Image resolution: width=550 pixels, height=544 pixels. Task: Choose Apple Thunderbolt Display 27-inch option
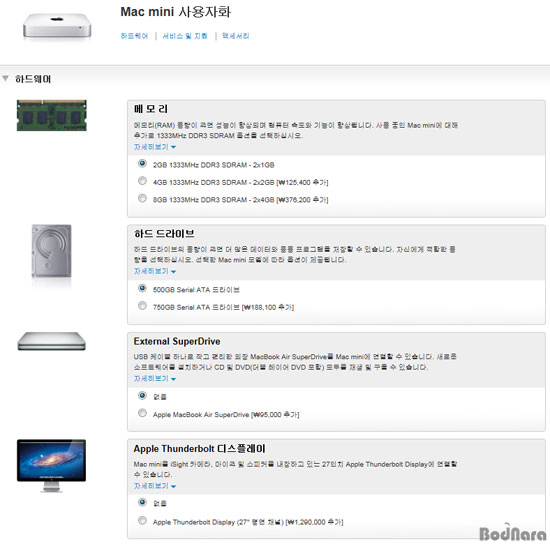click(x=142, y=521)
